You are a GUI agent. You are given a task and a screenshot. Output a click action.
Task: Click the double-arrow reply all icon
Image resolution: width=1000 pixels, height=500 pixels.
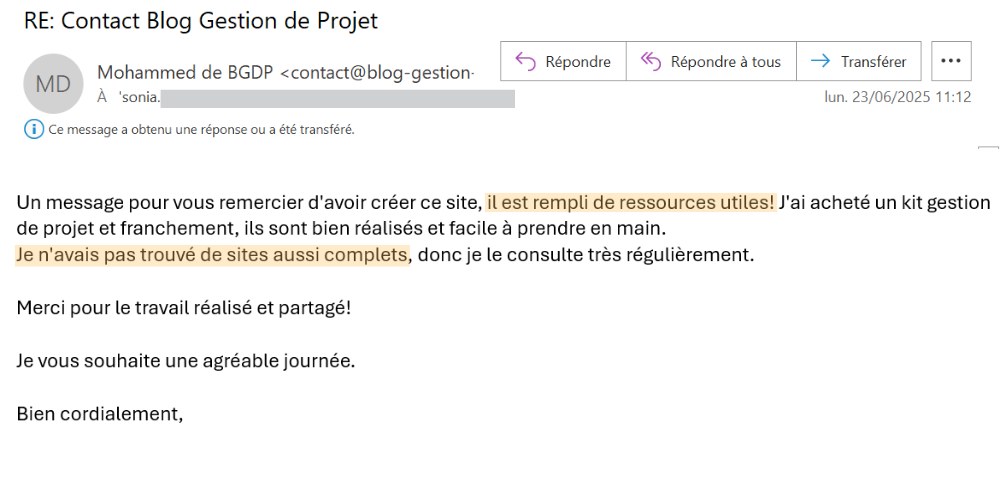click(651, 61)
